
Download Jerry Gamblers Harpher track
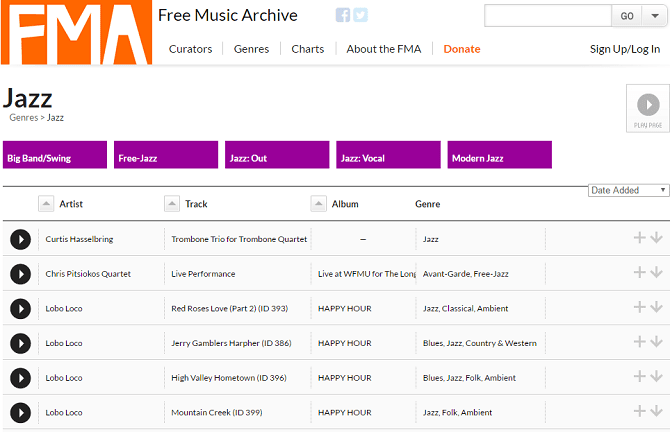[x=656, y=341]
